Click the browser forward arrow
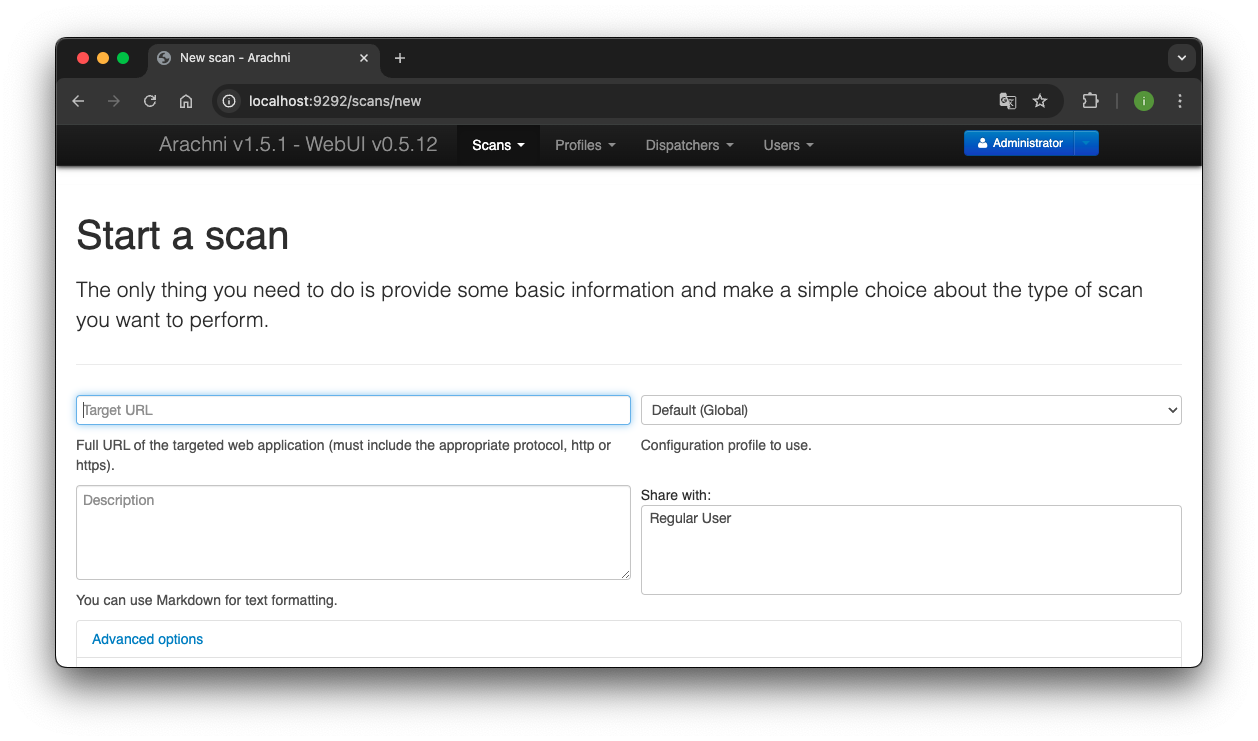 (x=114, y=101)
